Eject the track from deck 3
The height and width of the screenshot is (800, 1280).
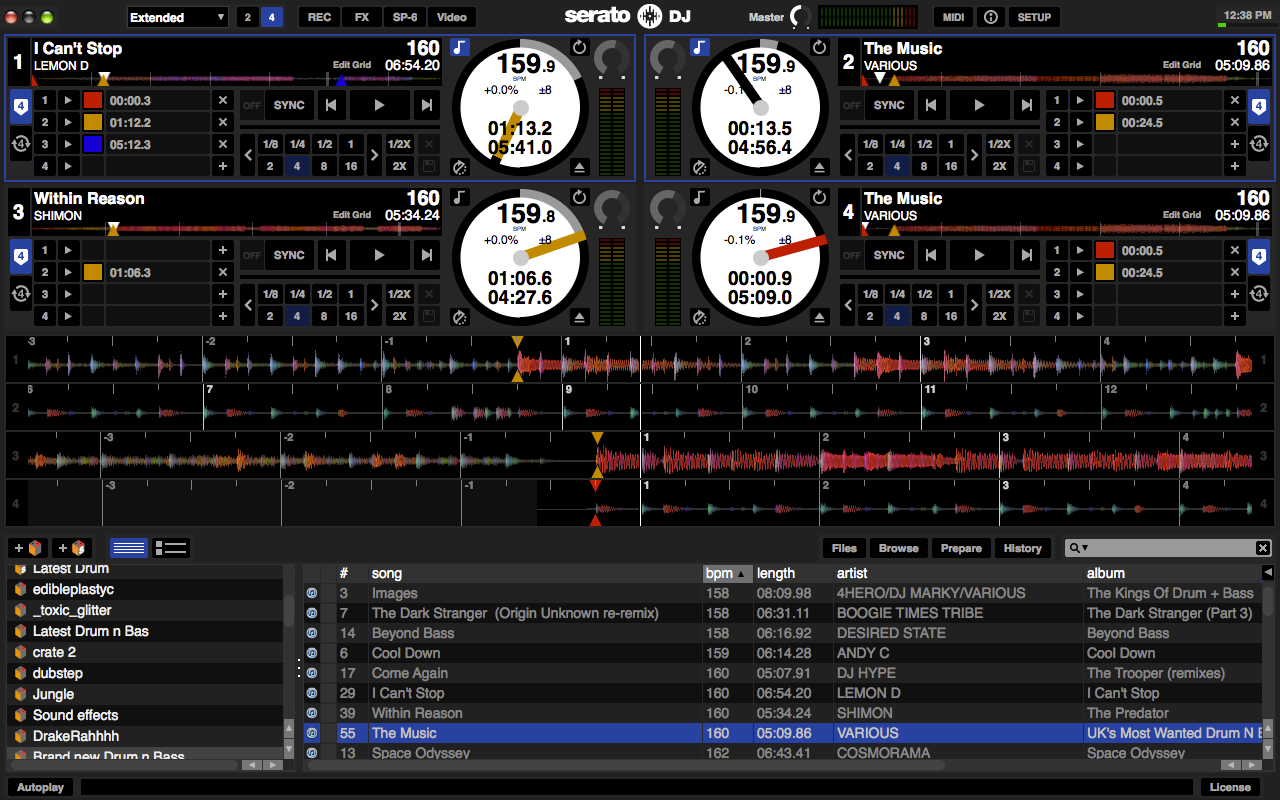coord(579,317)
